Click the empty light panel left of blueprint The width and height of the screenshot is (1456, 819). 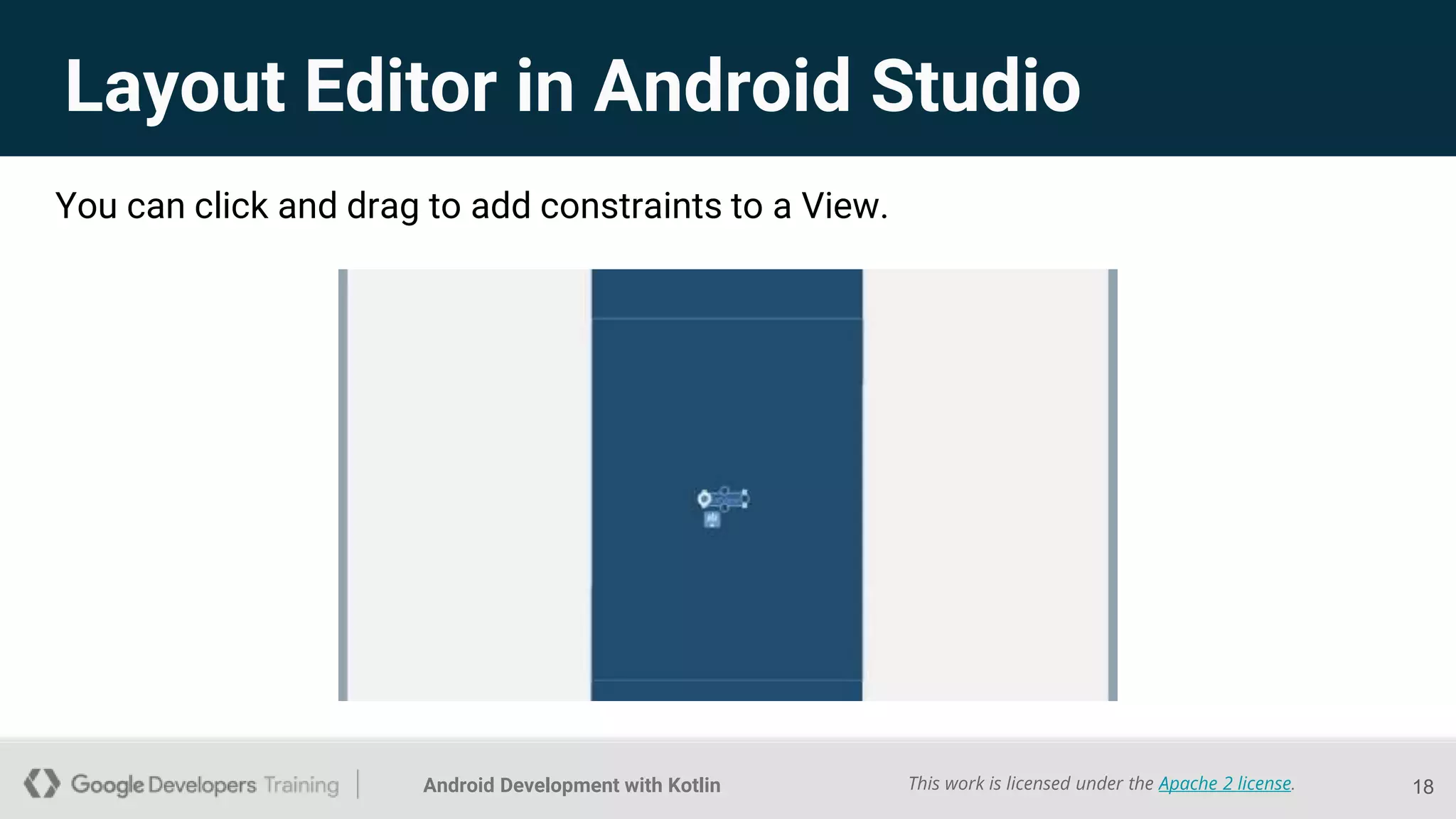click(469, 485)
